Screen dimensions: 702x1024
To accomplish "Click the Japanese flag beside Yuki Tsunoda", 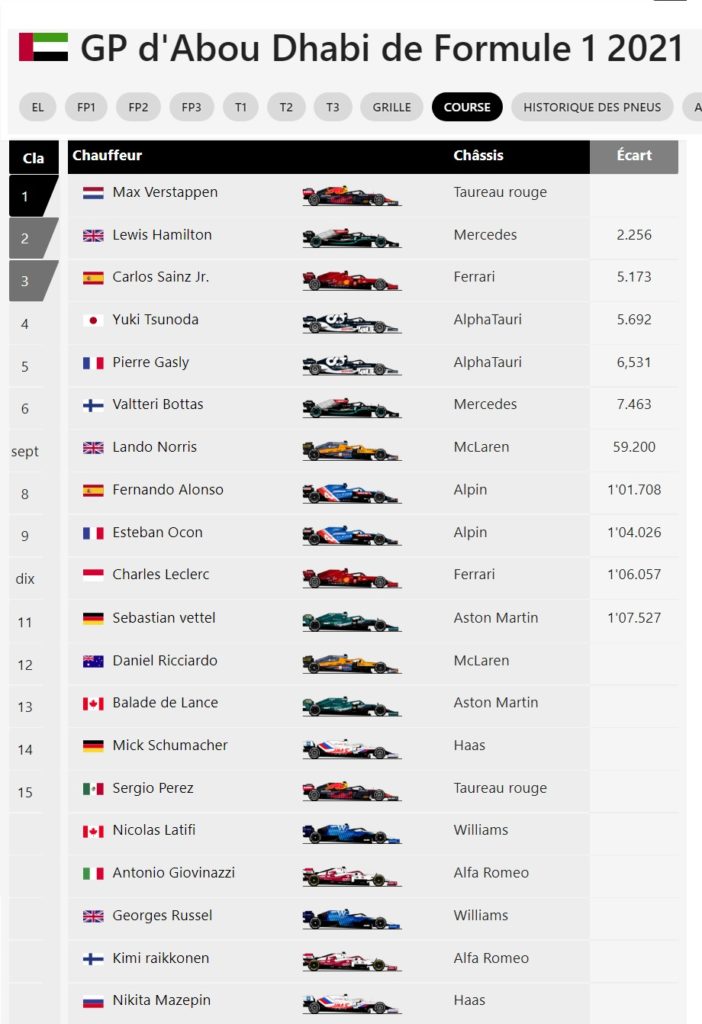I will tap(93, 321).
